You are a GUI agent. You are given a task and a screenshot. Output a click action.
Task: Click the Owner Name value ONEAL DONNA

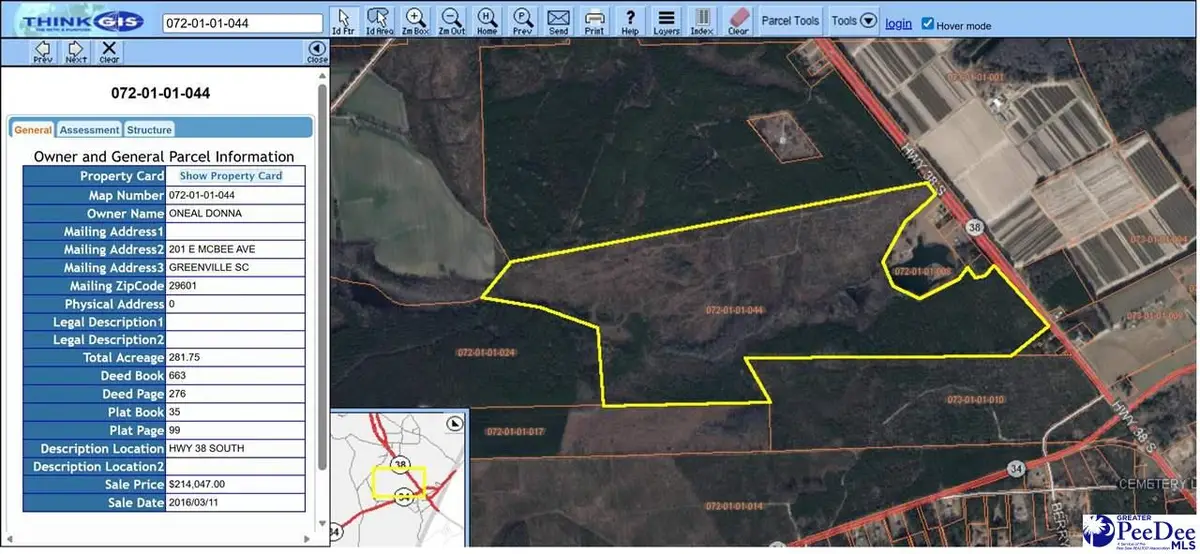coord(206,213)
